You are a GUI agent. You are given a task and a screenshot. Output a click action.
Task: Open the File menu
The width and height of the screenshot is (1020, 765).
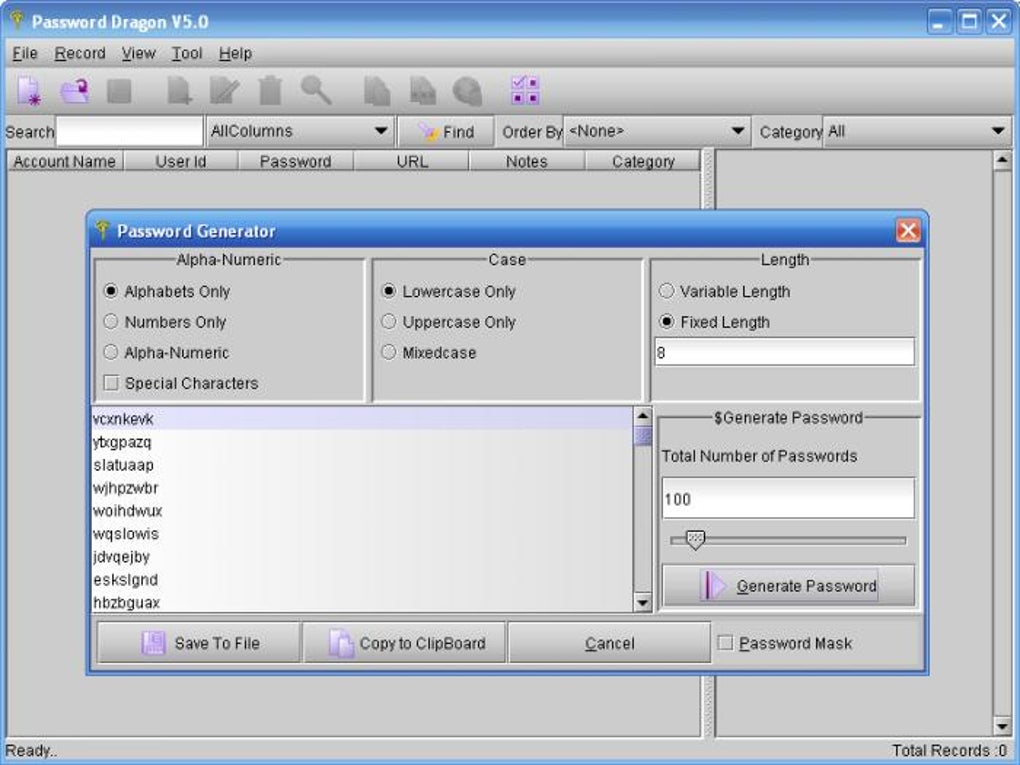[x=25, y=53]
